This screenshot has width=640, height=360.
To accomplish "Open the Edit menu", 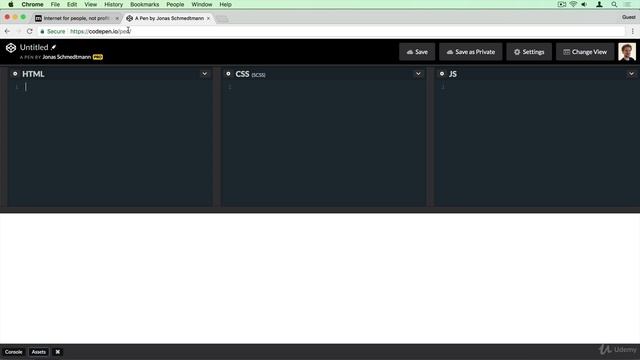I will pos(72,4).
